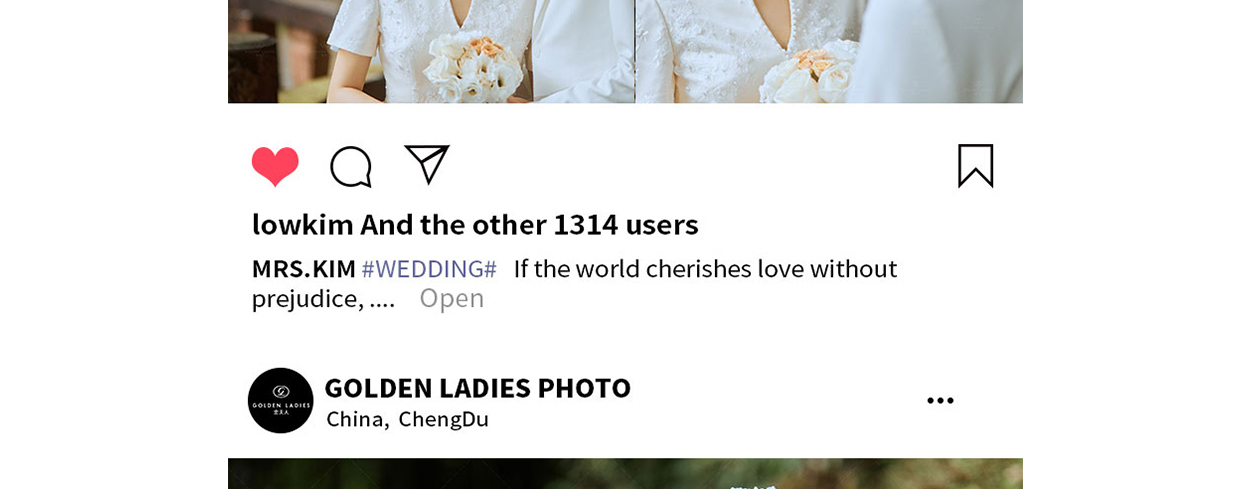Screen dimensions: 1250x489
Task: Open lowkim's profile from the likes line
Action: click(302, 224)
